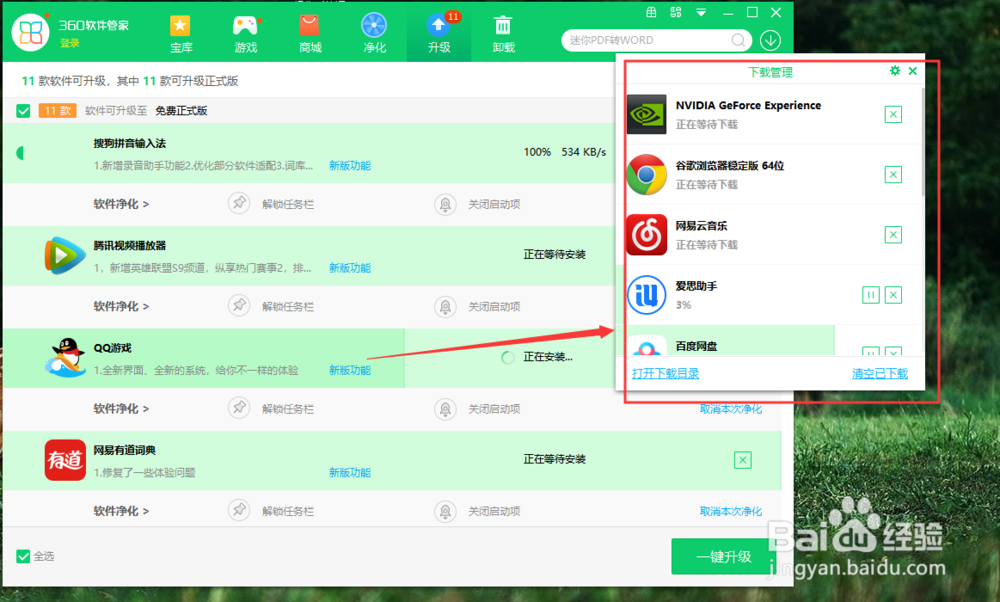Viewport: 1000px width, 602px height.
Task: Open the 游戏 tab
Action: [246, 34]
